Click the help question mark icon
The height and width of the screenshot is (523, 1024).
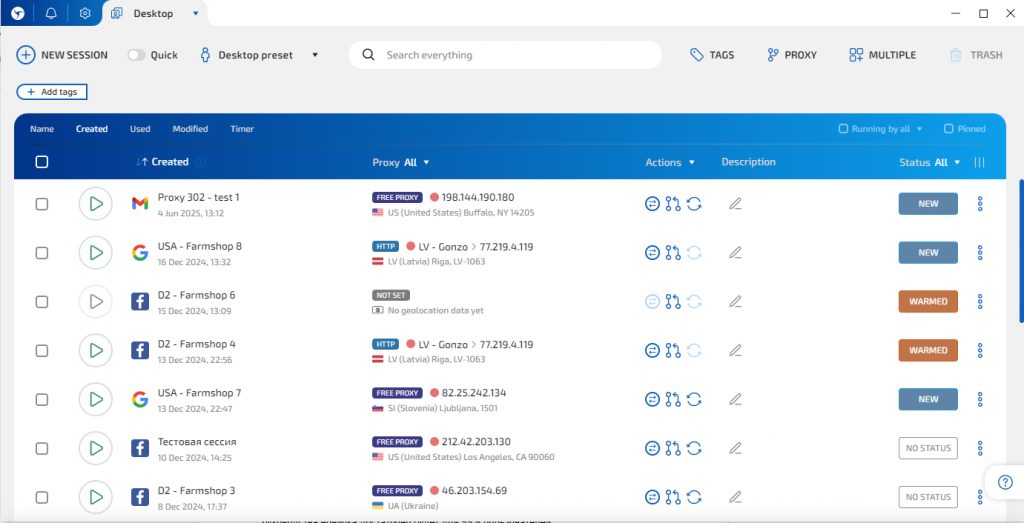click(x=1003, y=482)
